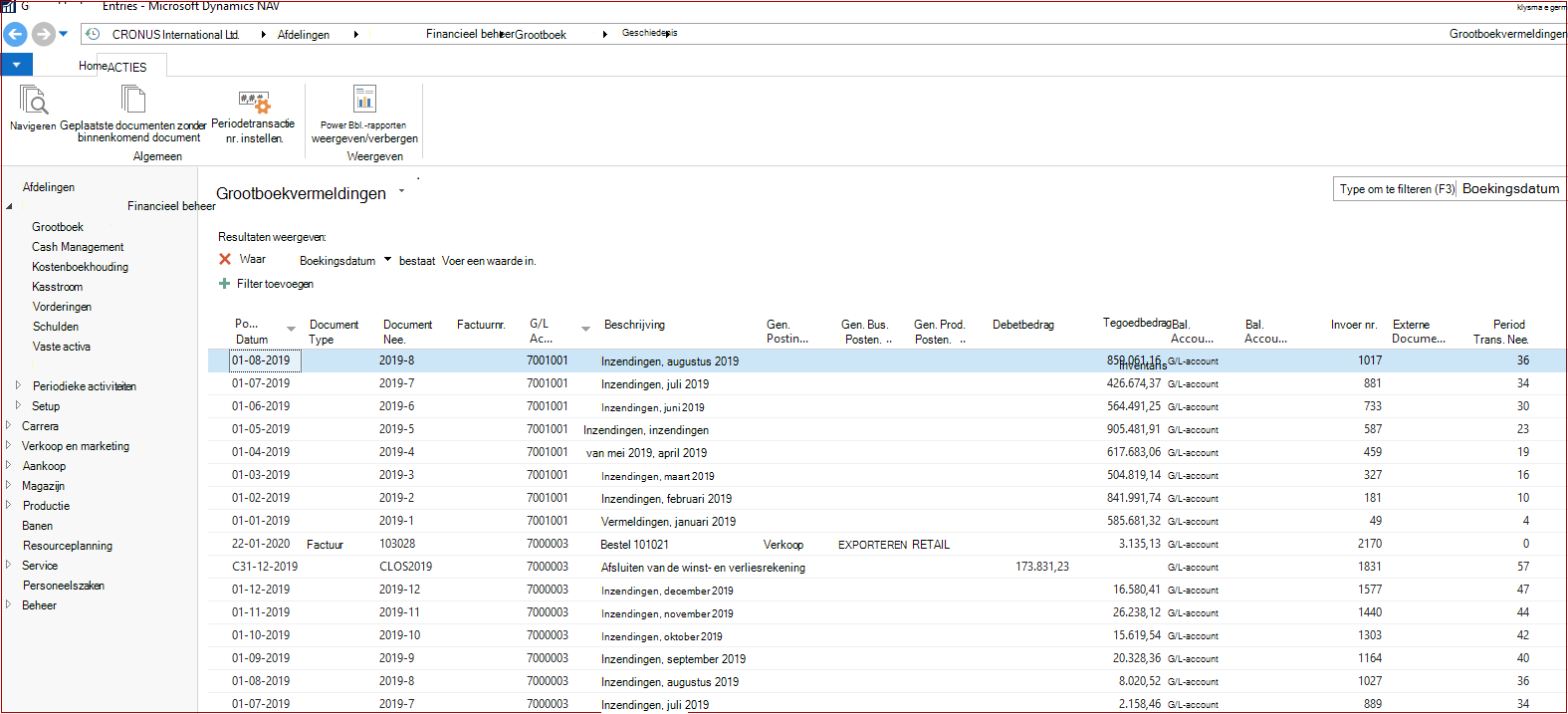Open Magazijn in the navigation pane
Image resolution: width=1568 pixels, height=714 pixels.
coord(43,486)
